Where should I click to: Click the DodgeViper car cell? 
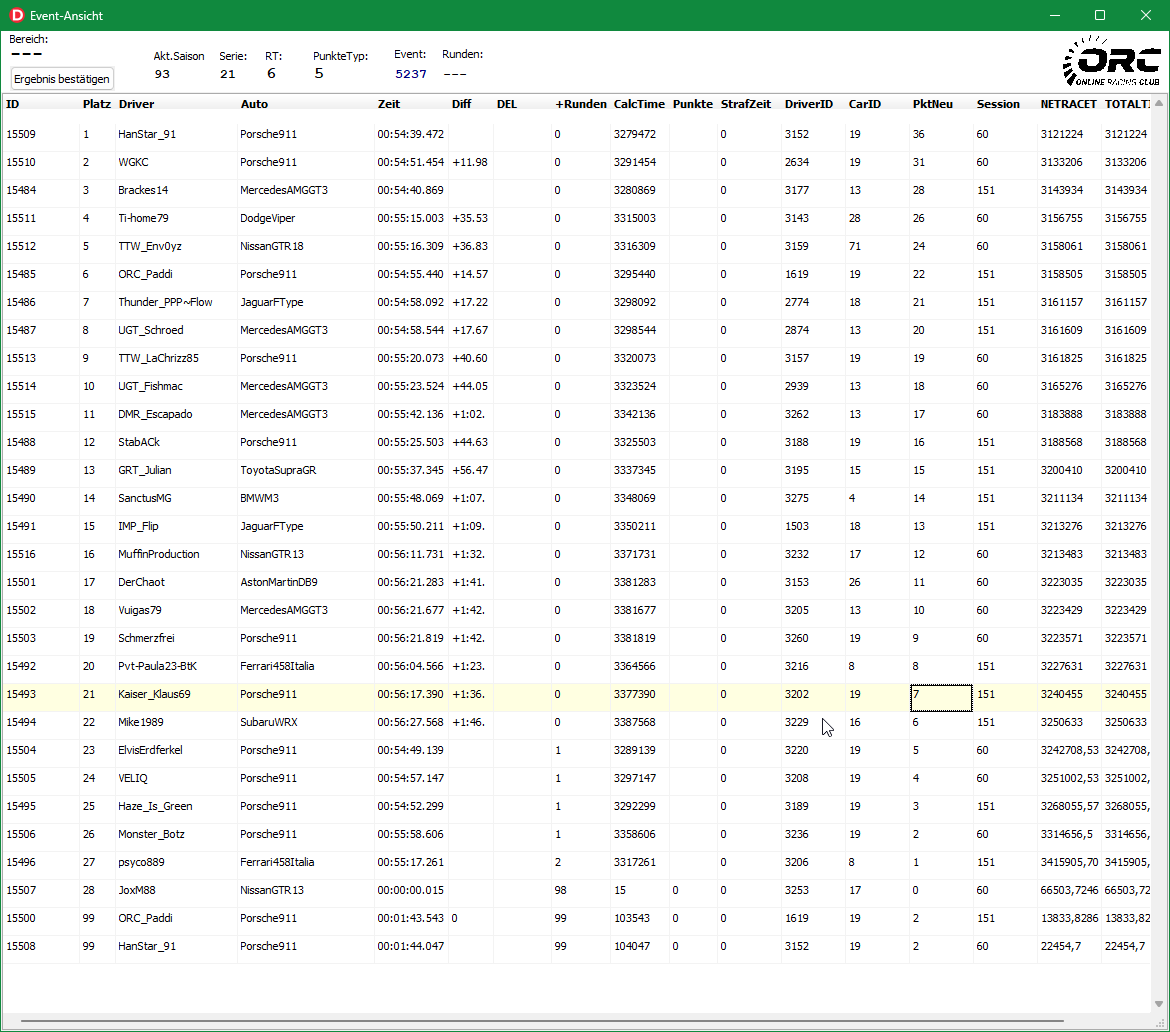[x=267, y=218]
